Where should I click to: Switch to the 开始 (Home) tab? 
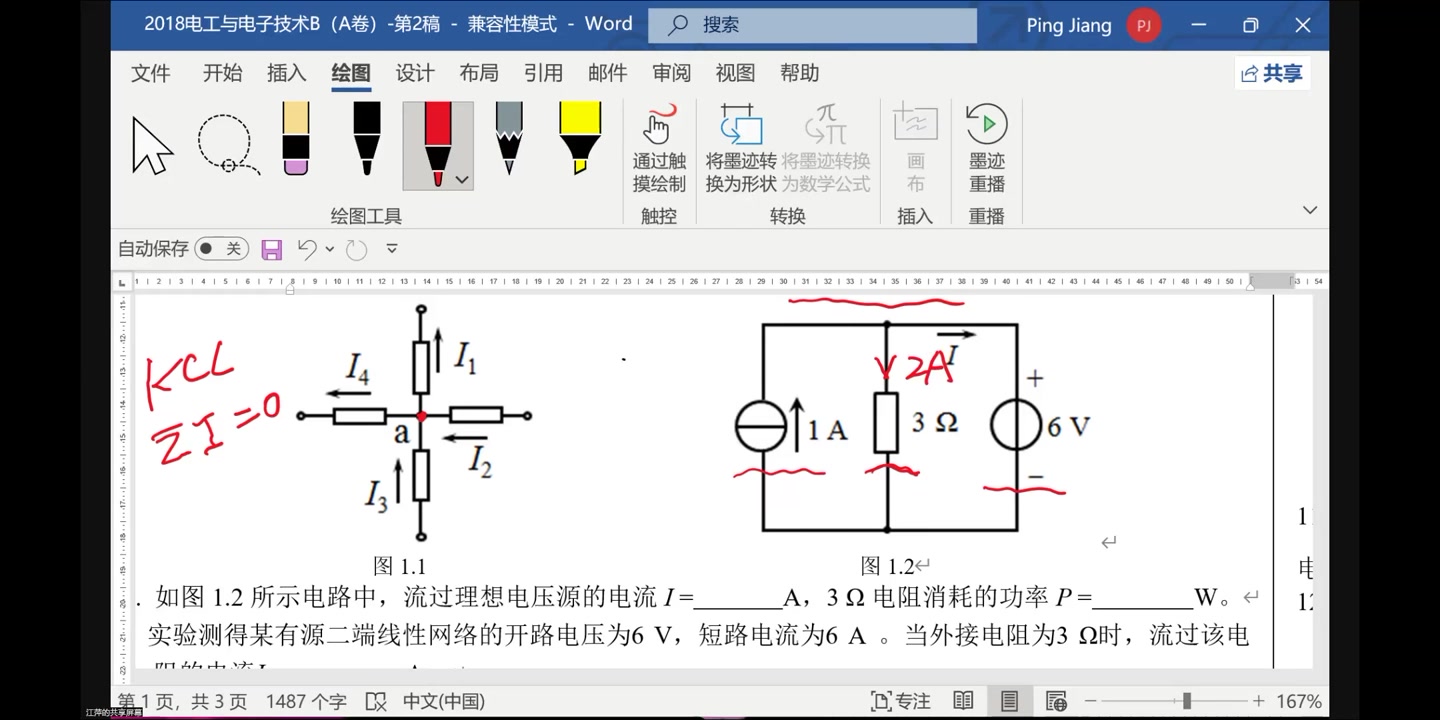coord(222,73)
